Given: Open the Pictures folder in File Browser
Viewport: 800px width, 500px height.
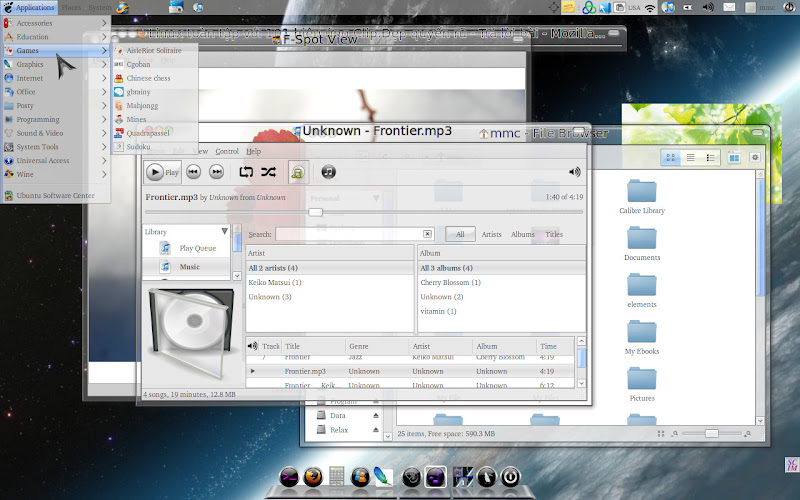Looking at the screenshot, I should (642, 385).
